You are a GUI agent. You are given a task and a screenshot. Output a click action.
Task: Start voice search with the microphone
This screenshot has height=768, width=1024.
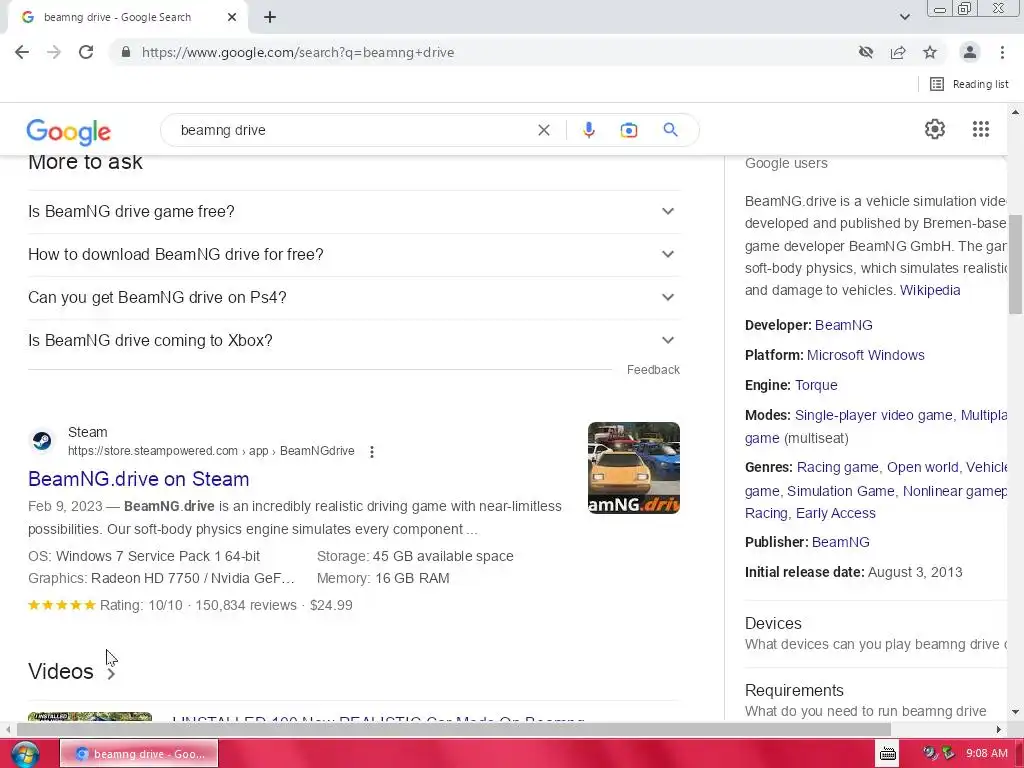(588, 130)
